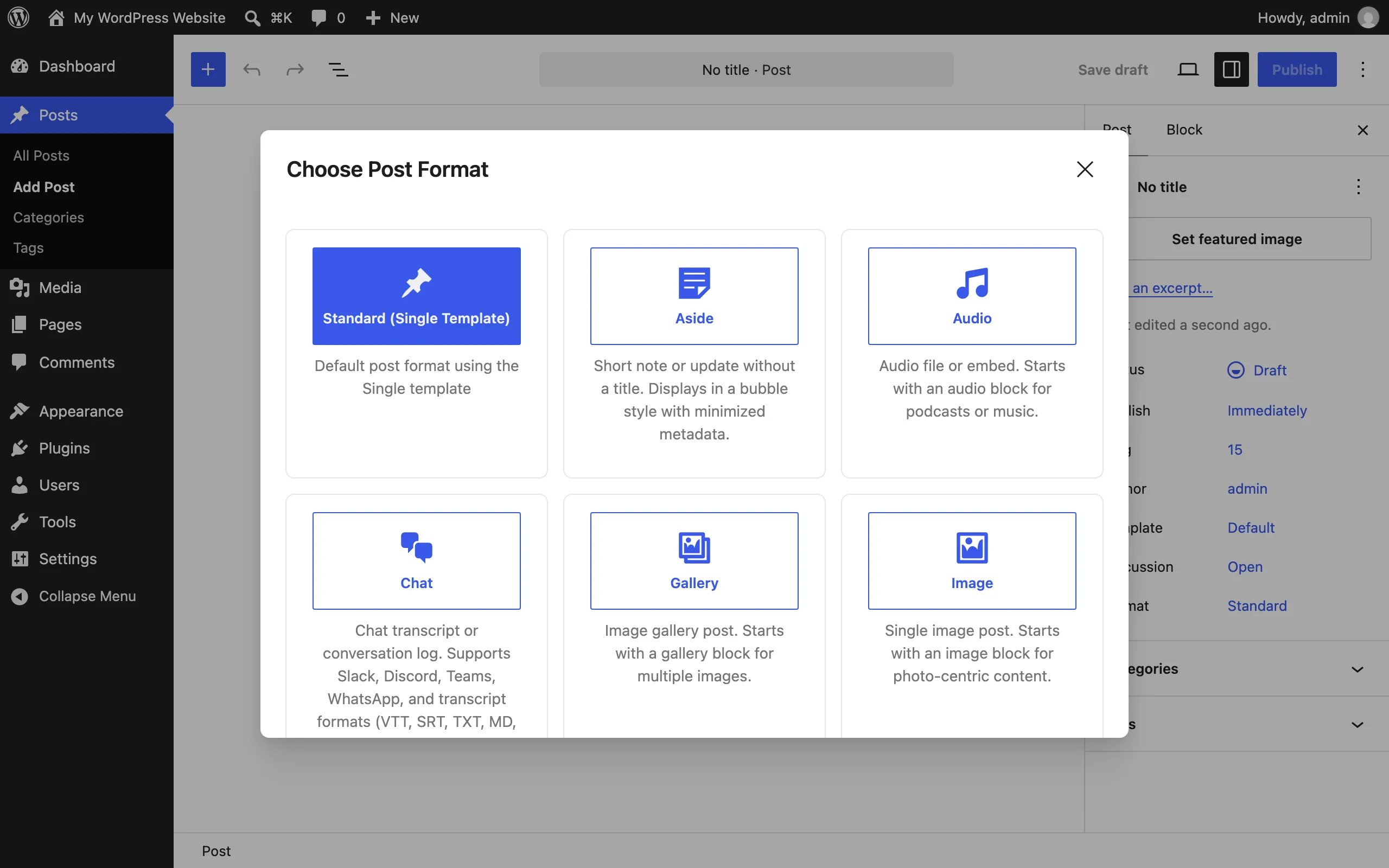
Task: Click the add an excerpt link
Action: pyautogui.click(x=1172, y=288)
